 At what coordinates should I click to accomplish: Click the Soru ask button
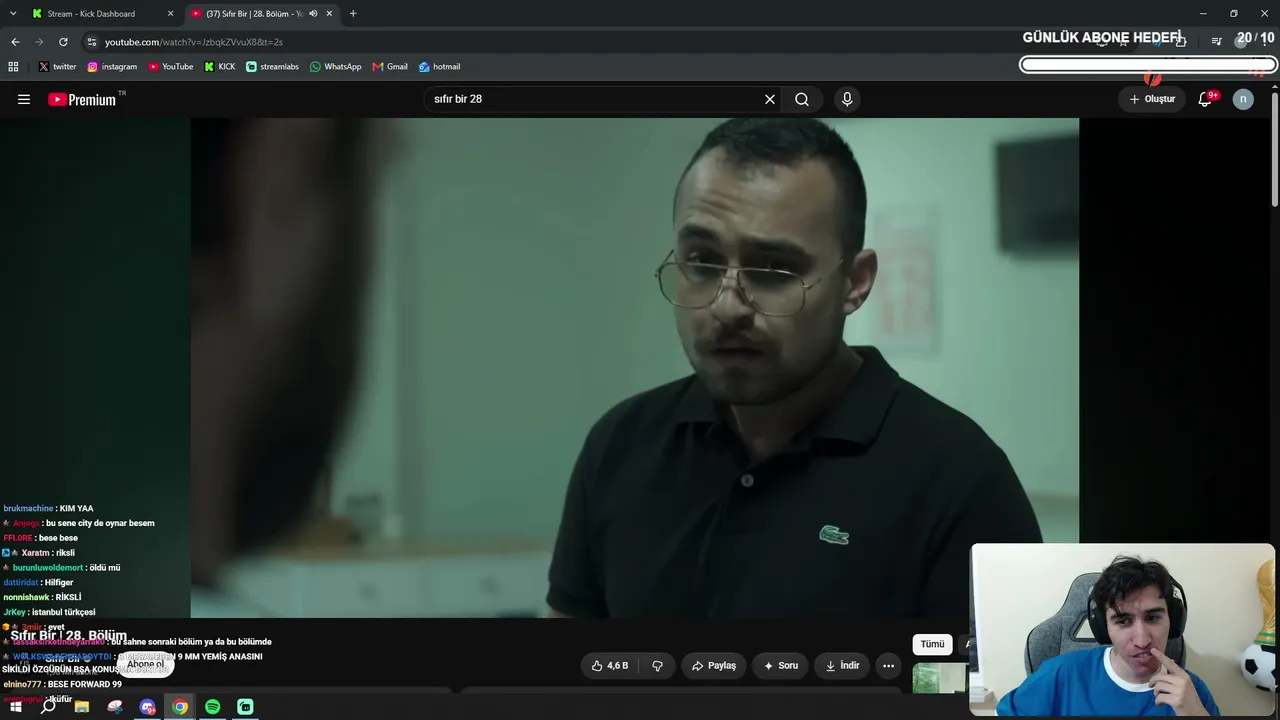780,666
